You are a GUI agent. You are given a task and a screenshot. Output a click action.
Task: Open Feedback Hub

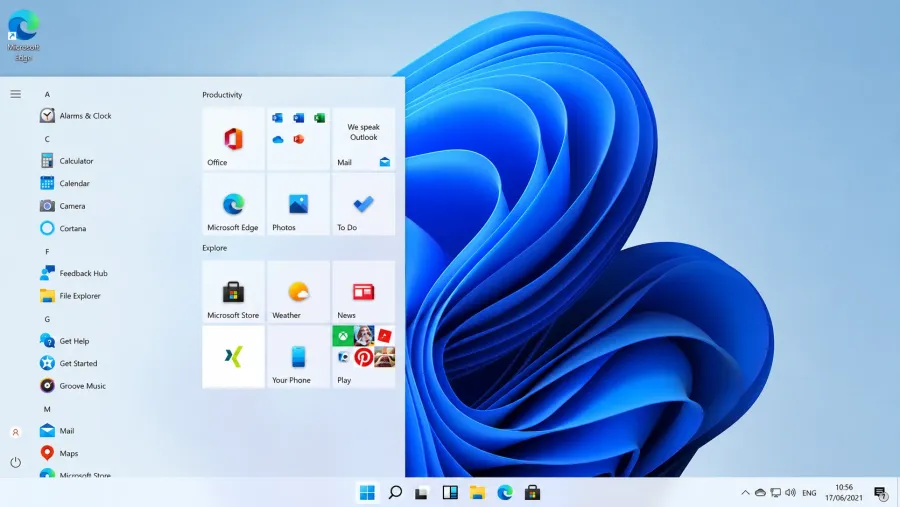(x=74, y=273)
